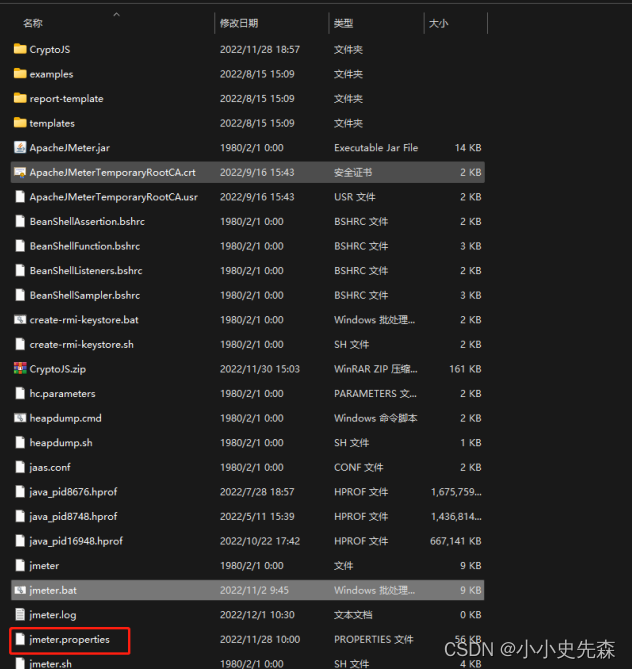The image size is (632, 670).
Task: Select the ApacheJMeterTemporaryRootCA.usr file name
Action: pos(114,197)
